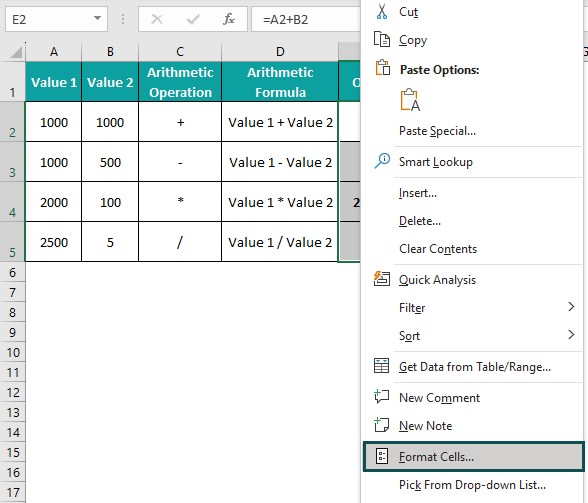Click the Name Box showing E2

click(56, 19)
